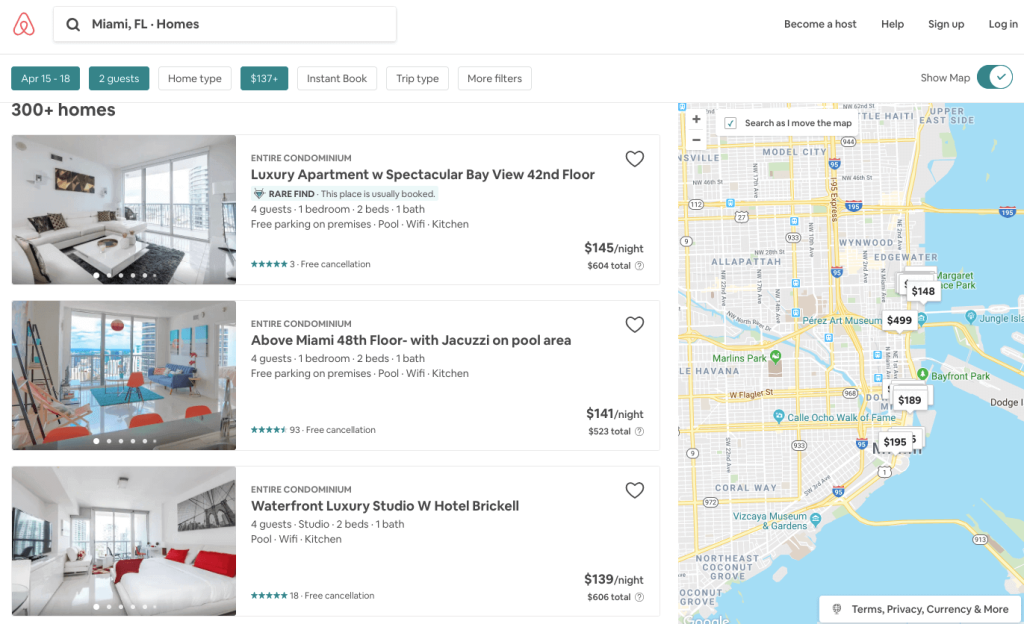Click the $139/night price
1024x624 pixels.
pos(614,580)
